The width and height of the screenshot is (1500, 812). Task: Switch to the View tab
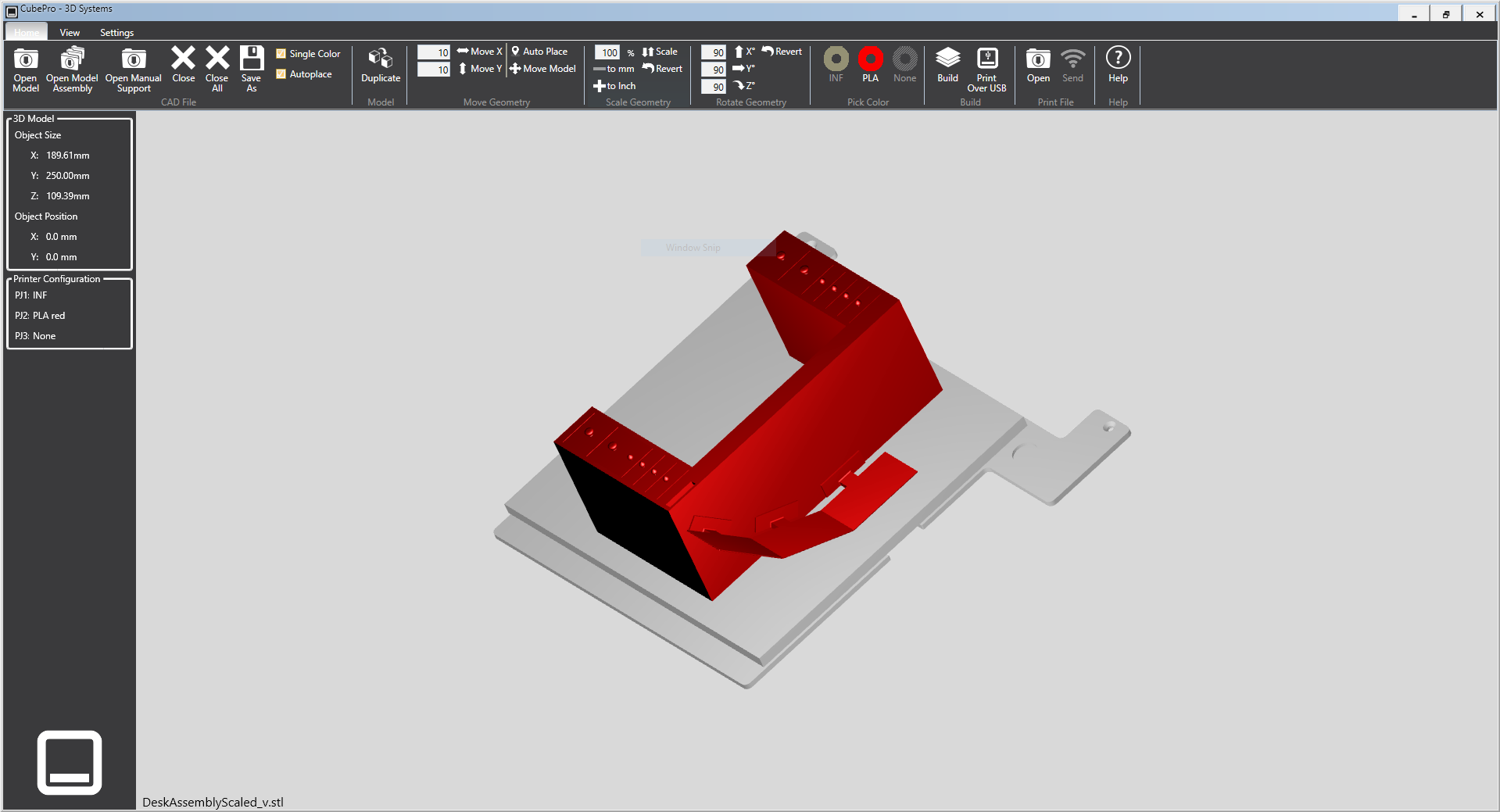coord(70,33)
